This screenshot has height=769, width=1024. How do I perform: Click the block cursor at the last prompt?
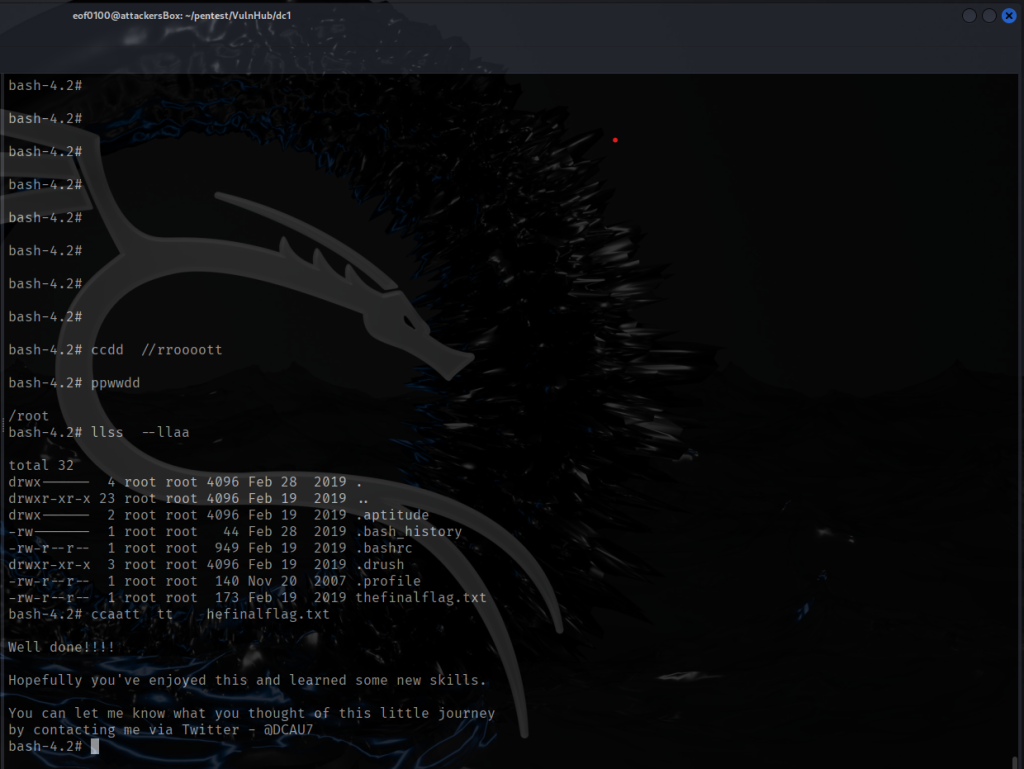pos(95,746)
